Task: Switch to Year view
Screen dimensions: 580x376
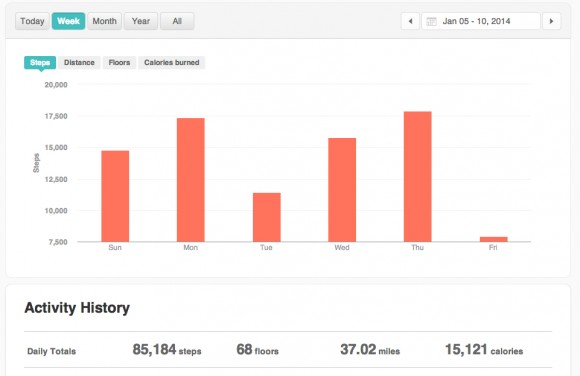Action: tap(141, 21)
